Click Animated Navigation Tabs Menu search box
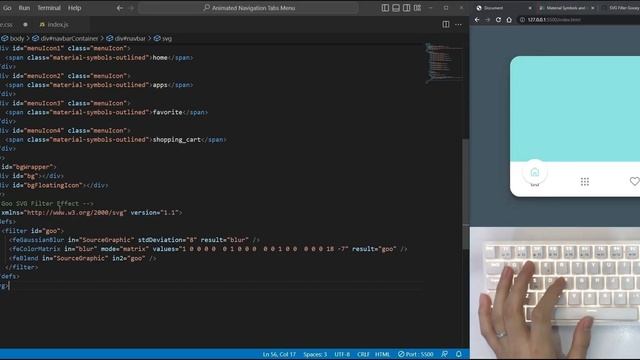The image size is (640, 360). pos(249,8)
